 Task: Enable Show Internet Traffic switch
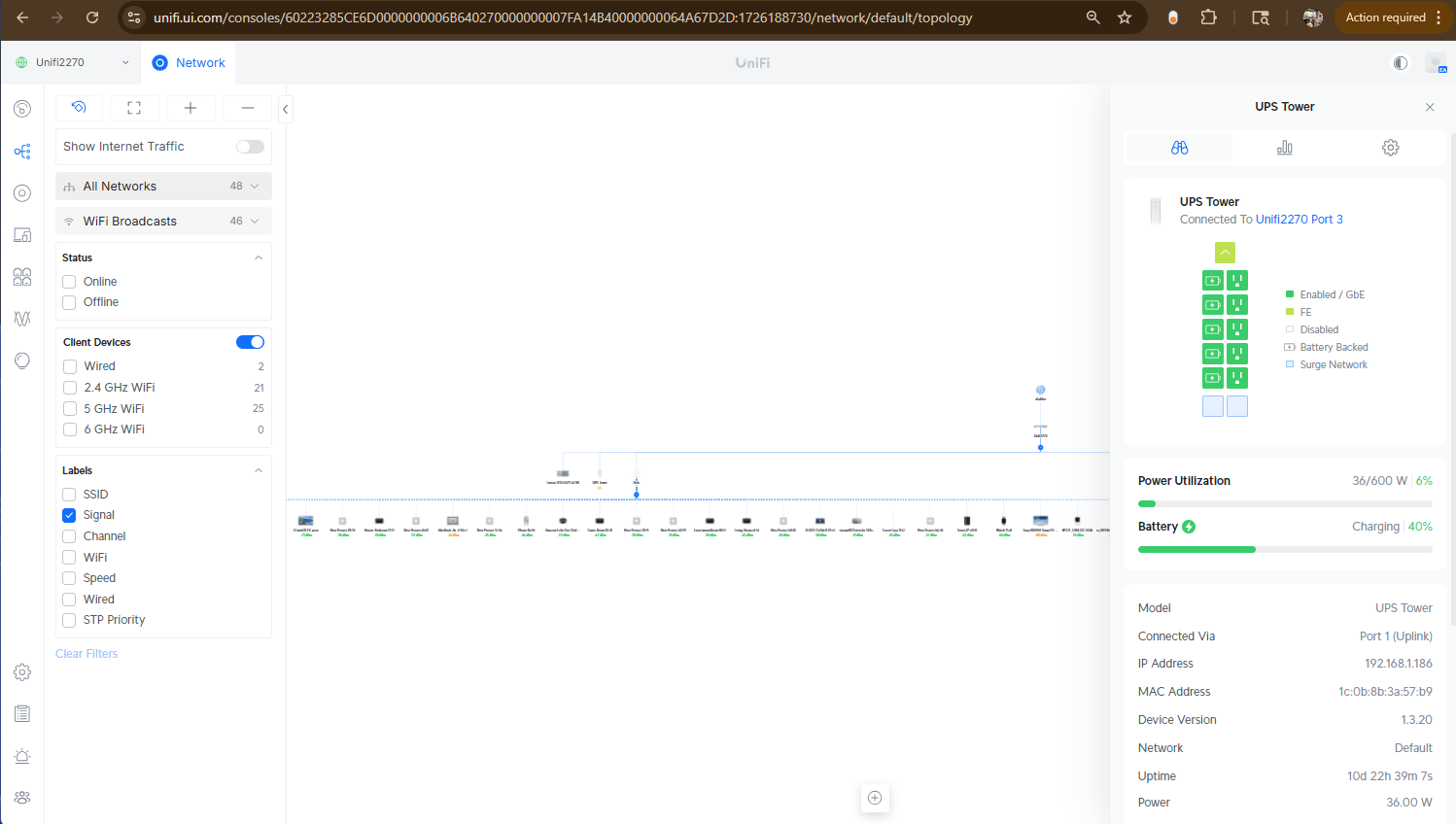[250, 147]
